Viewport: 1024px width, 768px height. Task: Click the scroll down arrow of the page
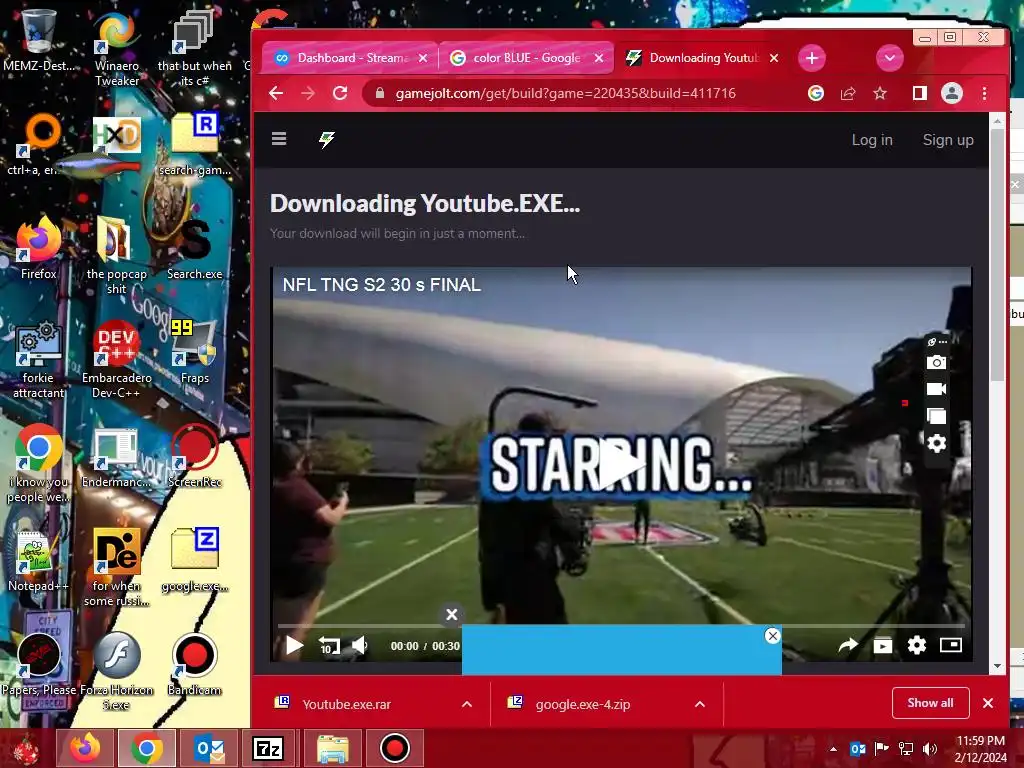pyautogui.click(x=997, y=666)
